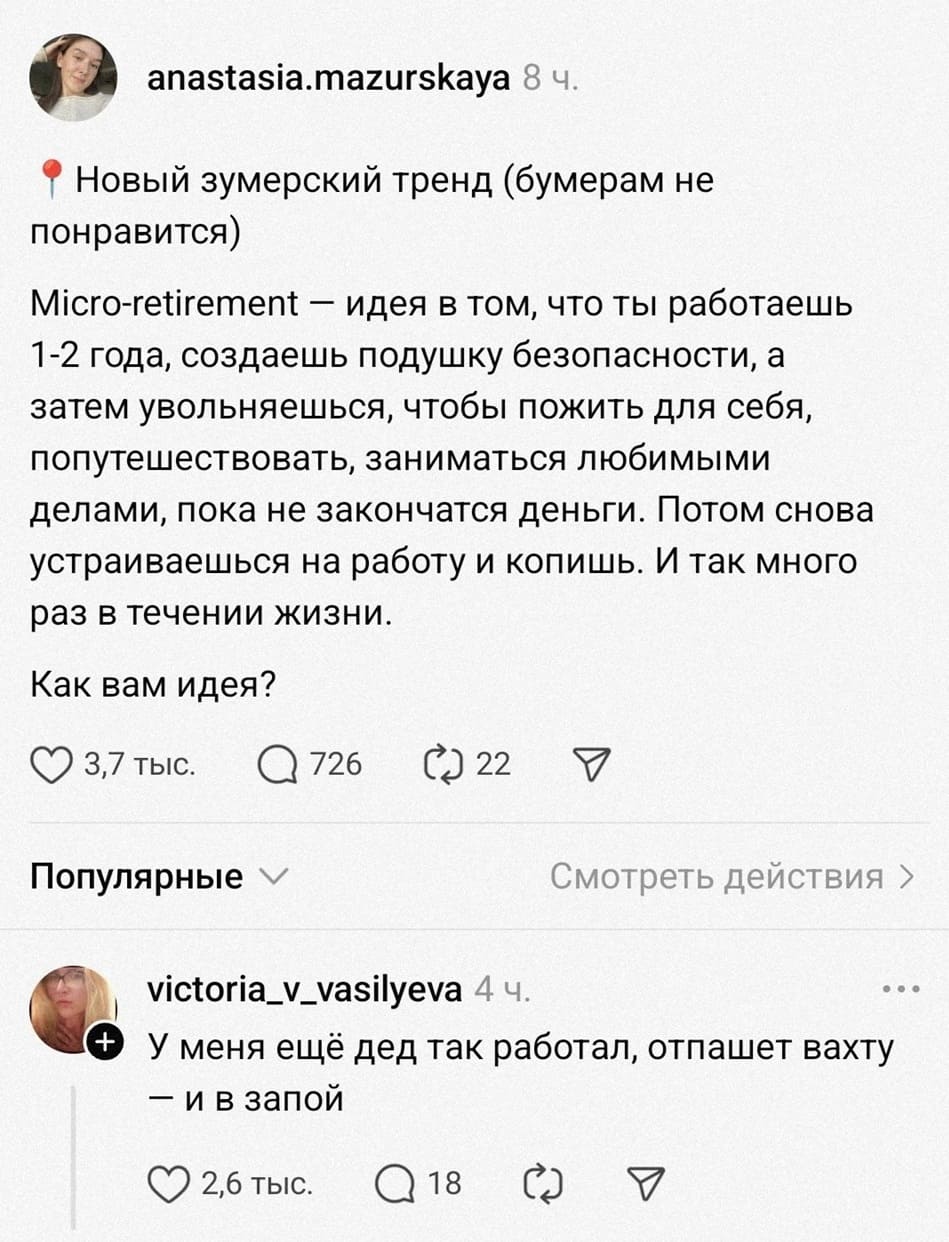Open anastasia.mazurskaya's profile from the username

pyautogui.click(x=329, y=77)
